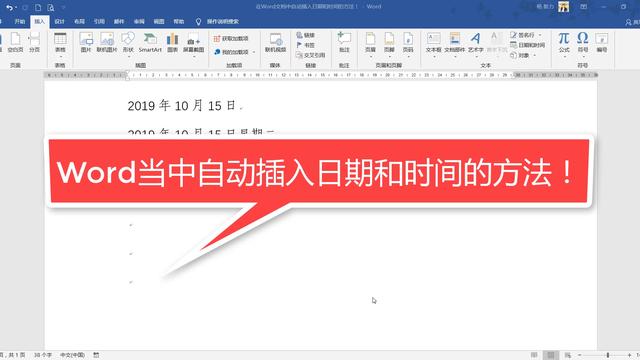640x360 pixels.
Task: Insert a hyperlink (链接)
Action: [306, 35]
